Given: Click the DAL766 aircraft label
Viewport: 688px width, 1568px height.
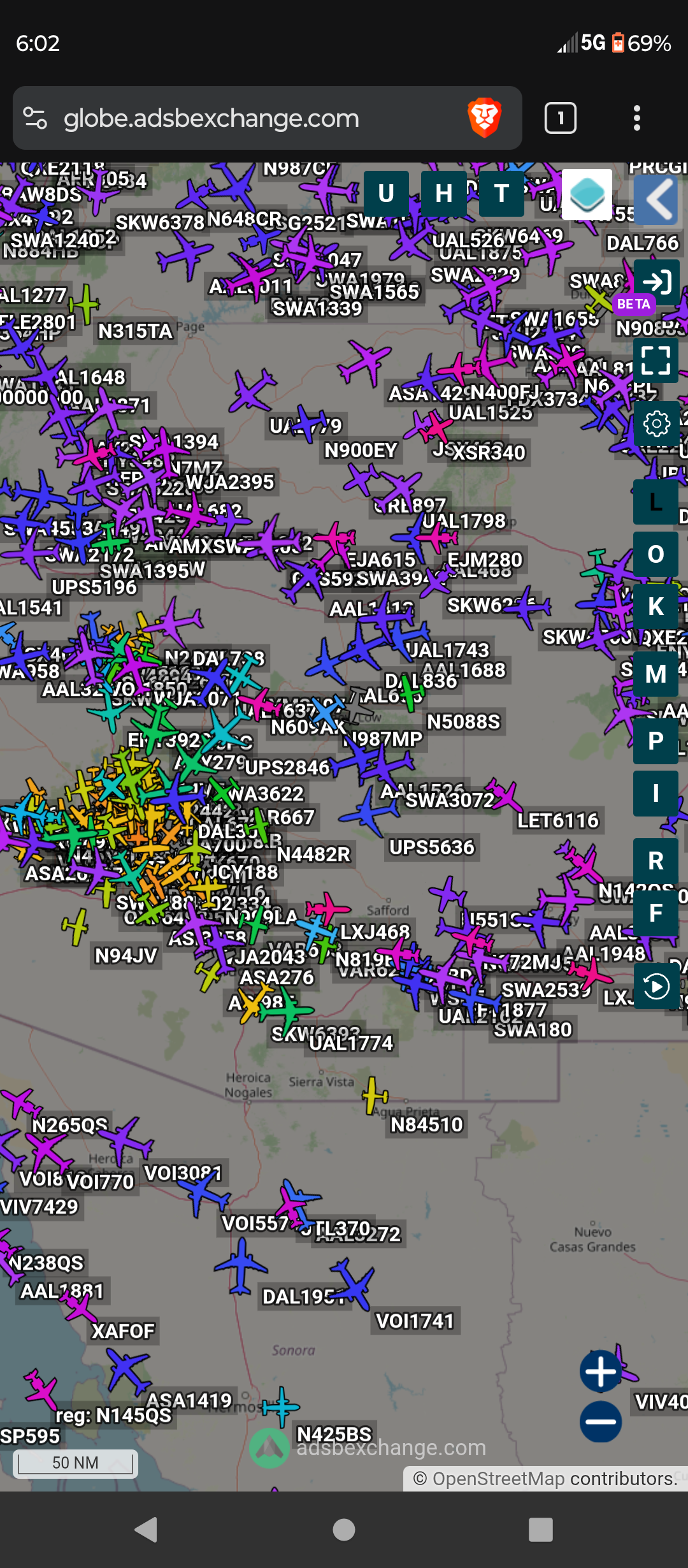Looking at the screenshot, I should pyautogui.click(x=643, y=243).
